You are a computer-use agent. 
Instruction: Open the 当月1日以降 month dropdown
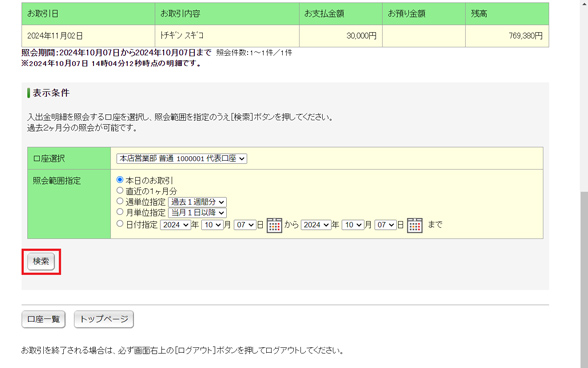pyautogui.click(x=197, y=213)
